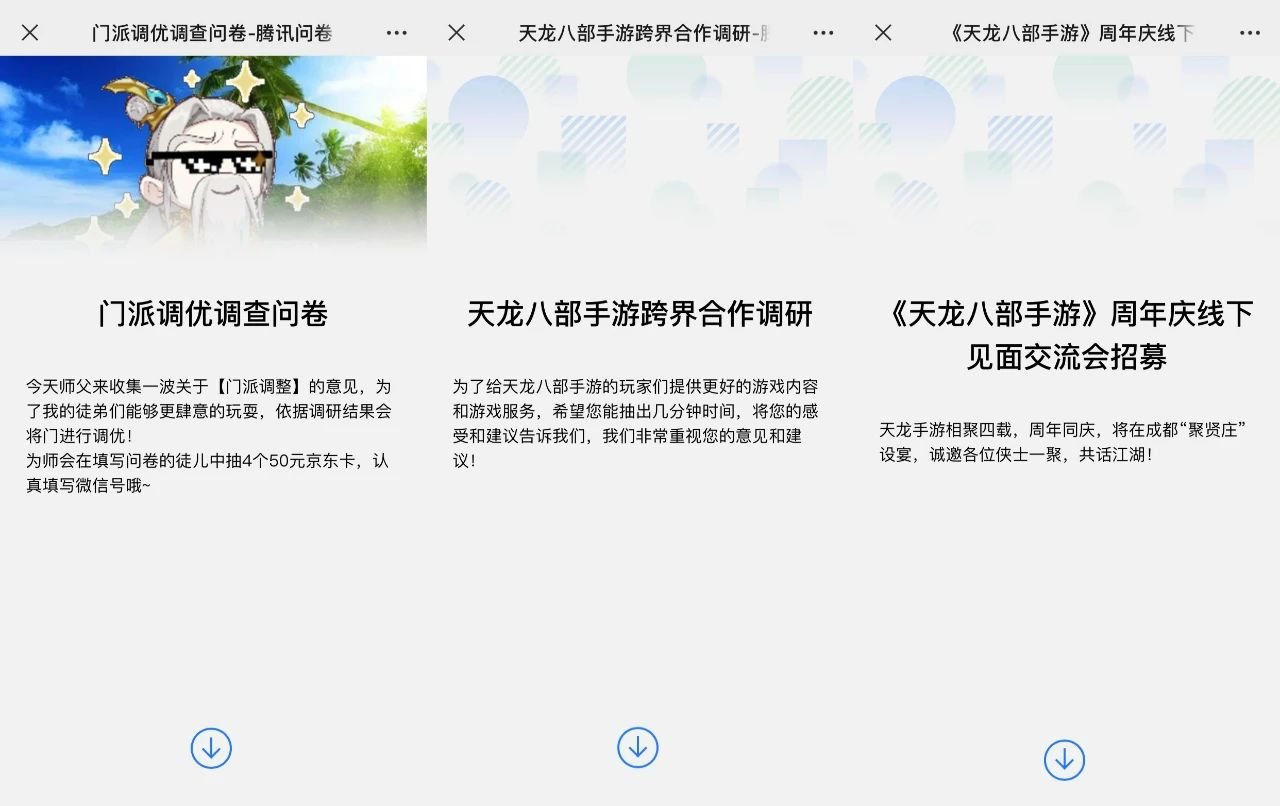Select the heading 门派调优调查问卷
Image resolution: width=1280 pixels, height=806 pixels.
[213, 314]
